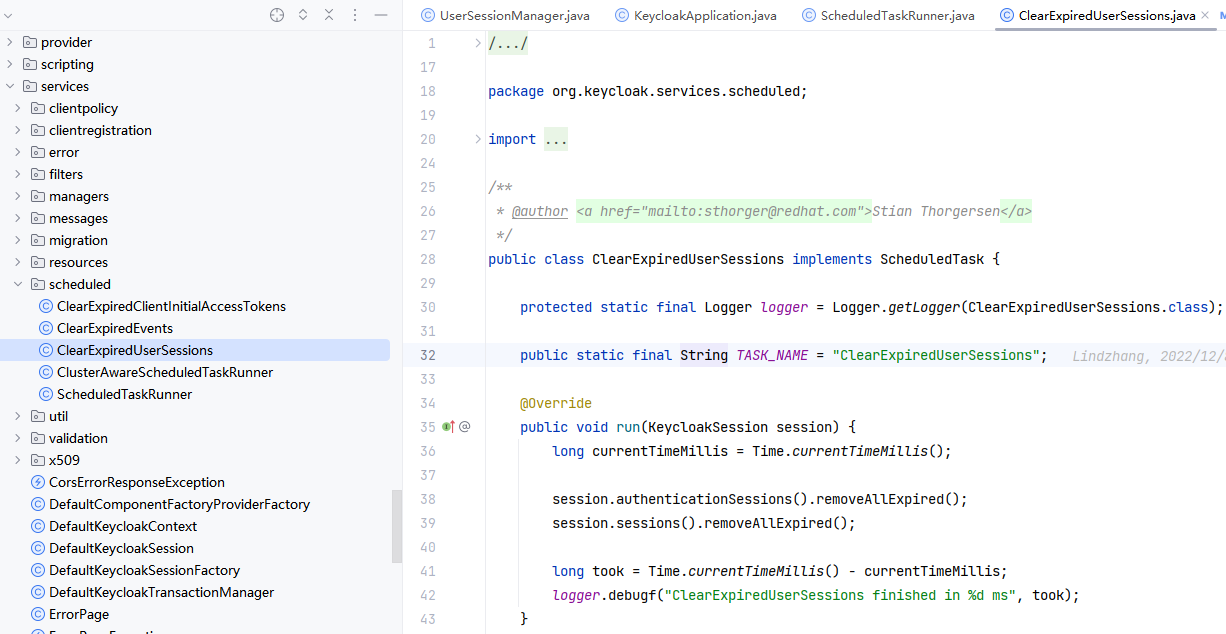Click the @Override annotation on line 34

556,403
